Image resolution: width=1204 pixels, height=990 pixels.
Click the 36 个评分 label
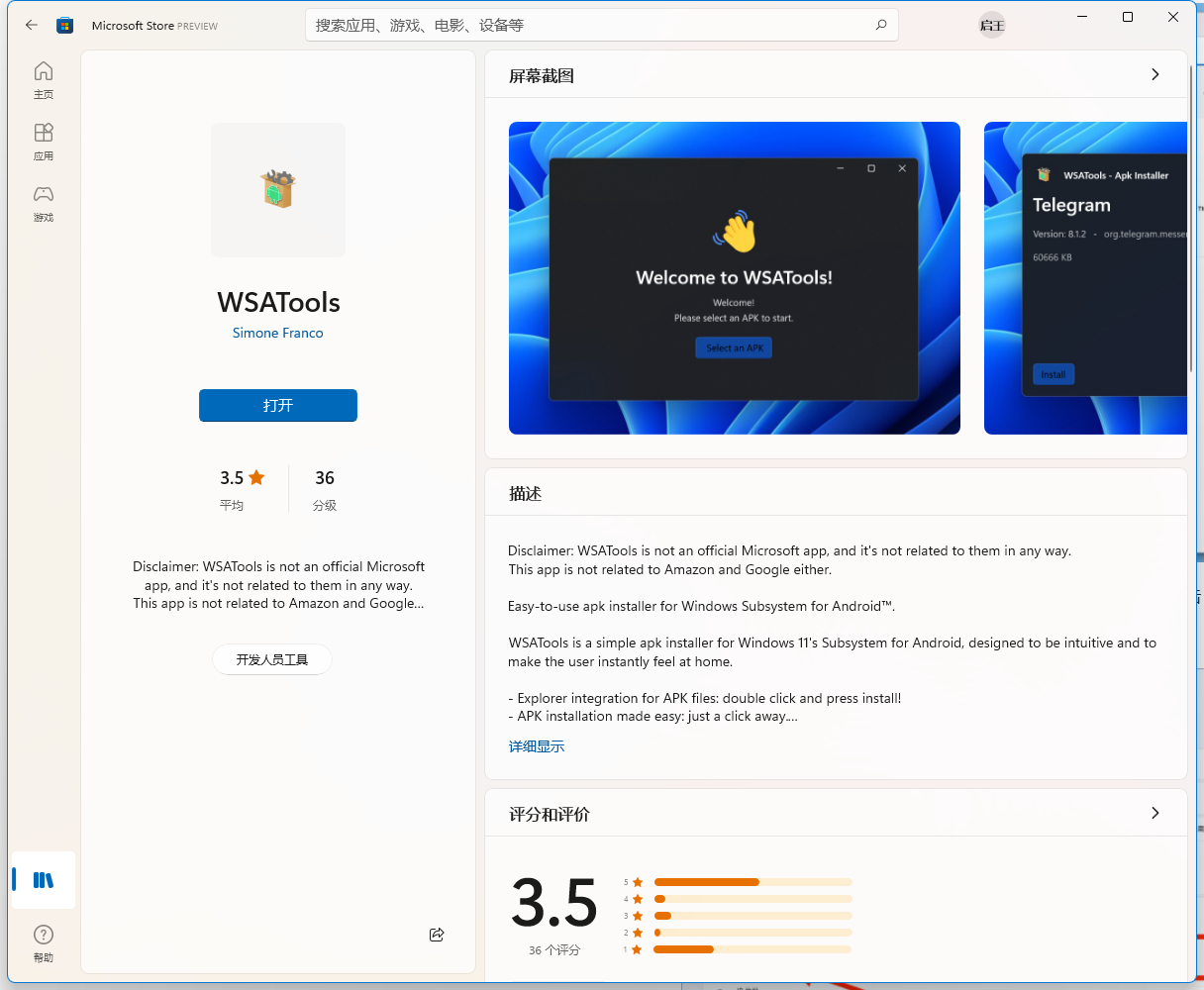click(x=554, y=950)
